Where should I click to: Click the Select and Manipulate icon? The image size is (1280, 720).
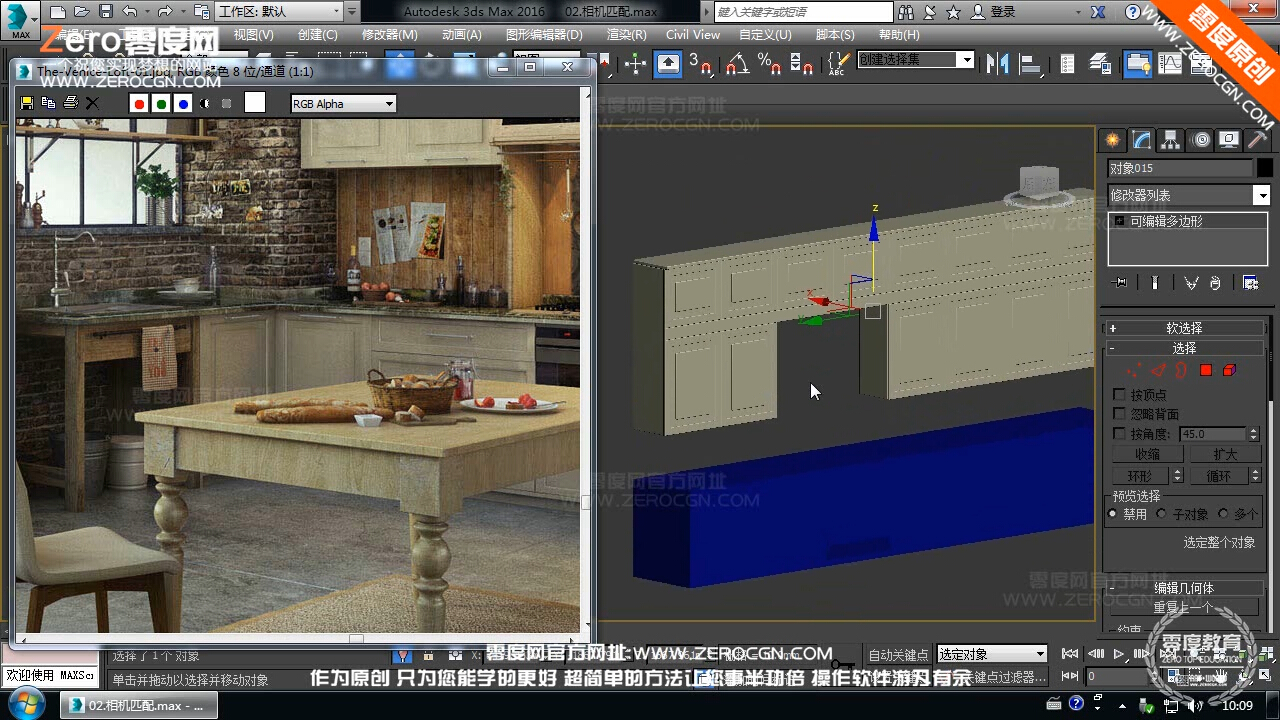pyautogui.click(x=636, y=64)
